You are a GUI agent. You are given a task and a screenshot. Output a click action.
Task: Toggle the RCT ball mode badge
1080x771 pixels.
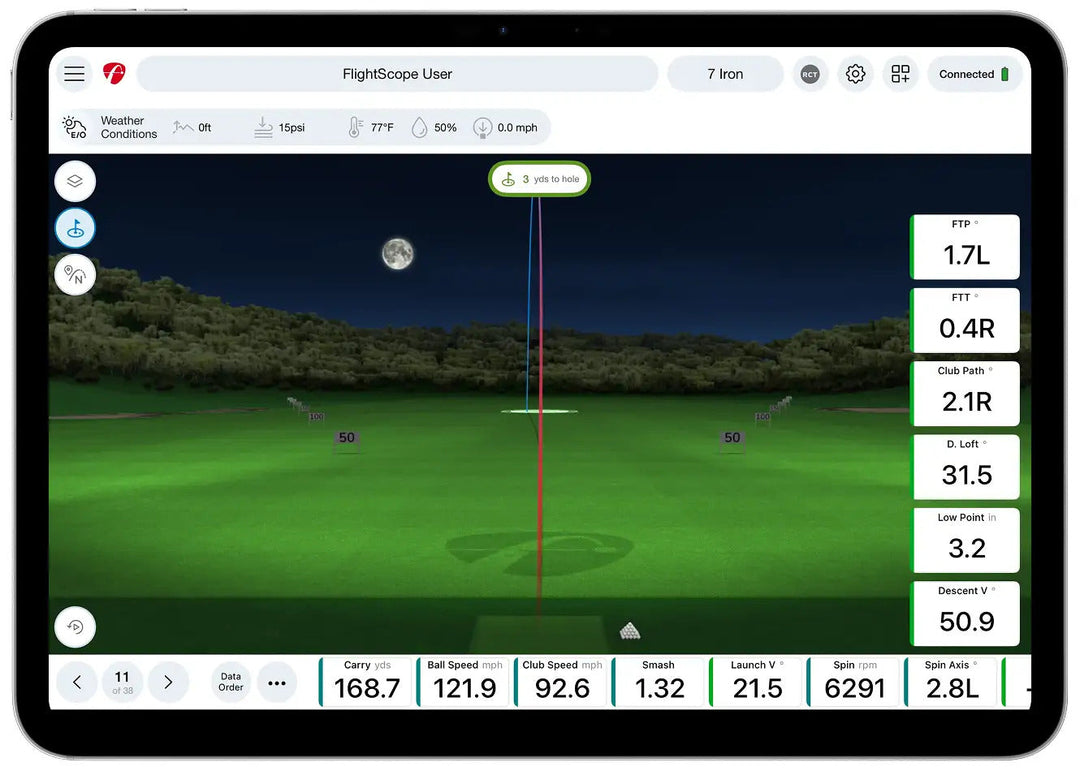click(810, 74)
